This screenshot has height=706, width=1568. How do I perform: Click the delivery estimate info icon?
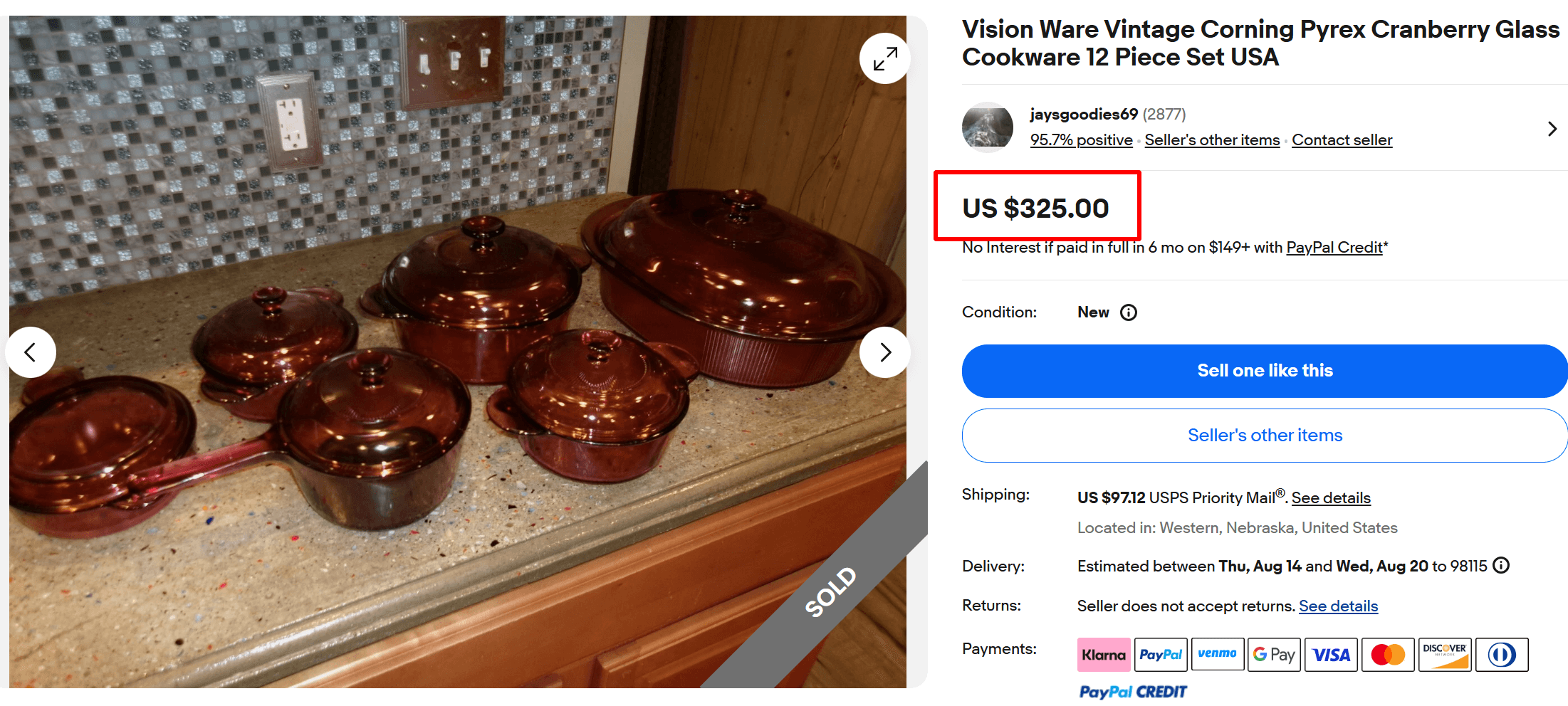(1501, 565)
